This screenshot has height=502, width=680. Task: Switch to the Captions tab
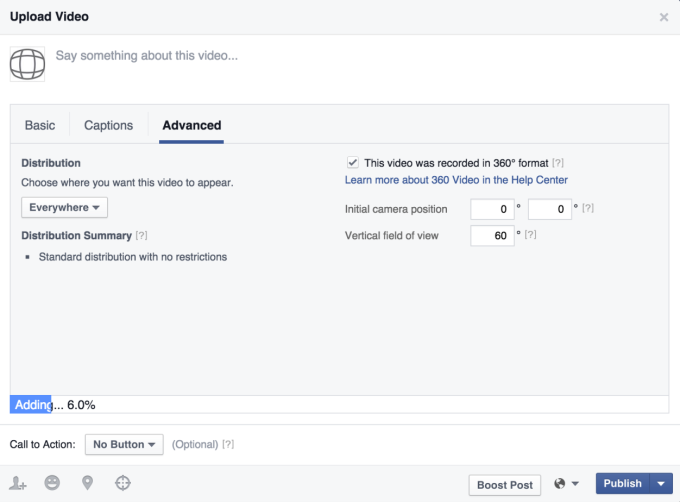108,125
